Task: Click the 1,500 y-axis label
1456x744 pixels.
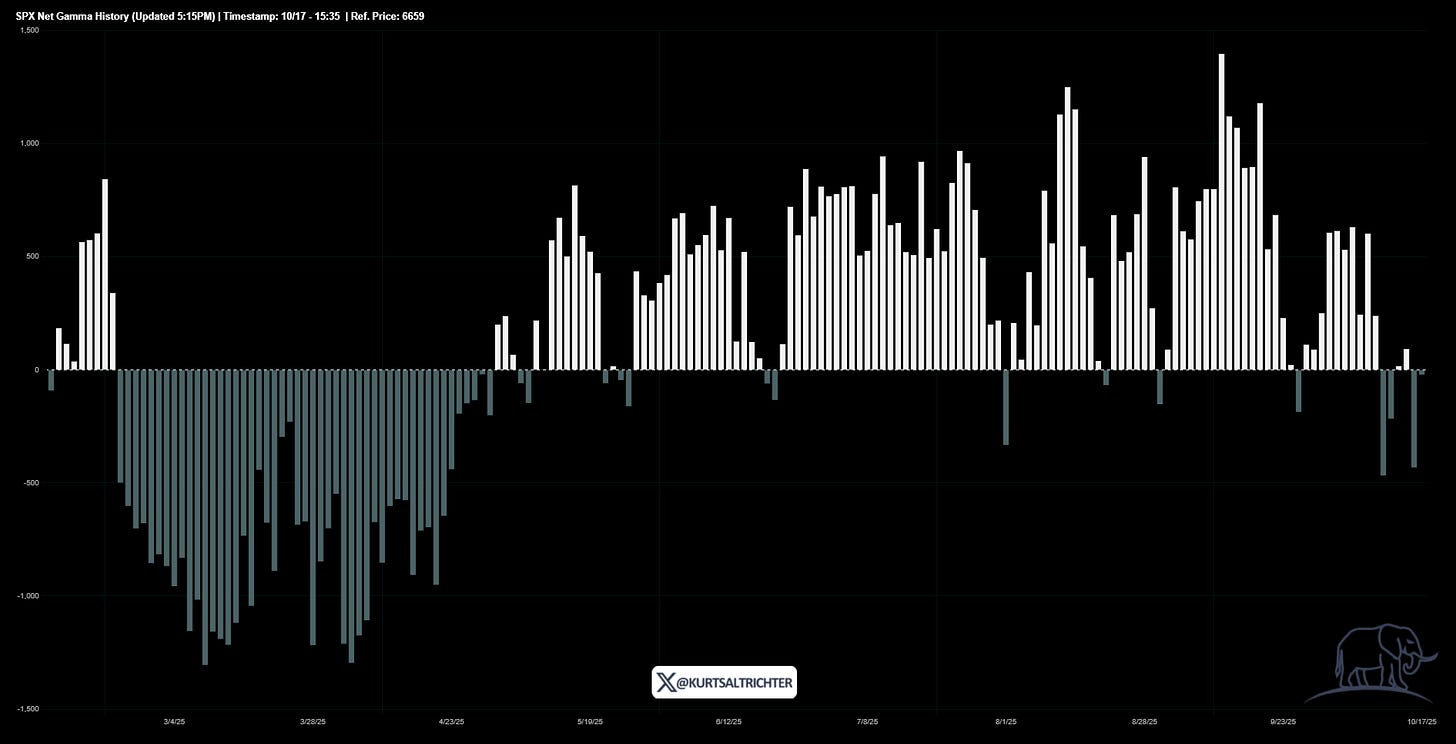Action: (x=29, y=31)
